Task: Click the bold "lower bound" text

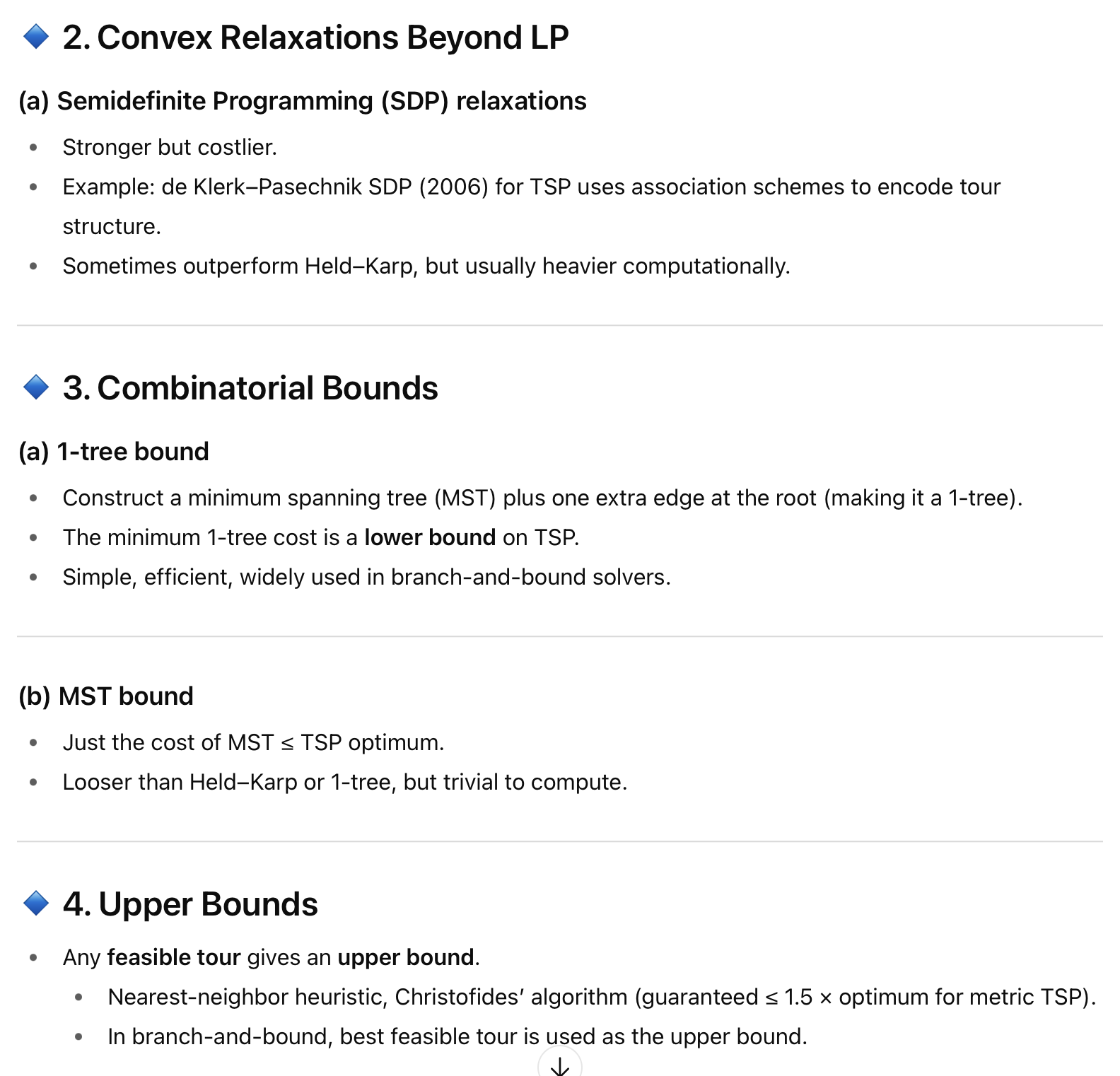Action: coord(430,537)
